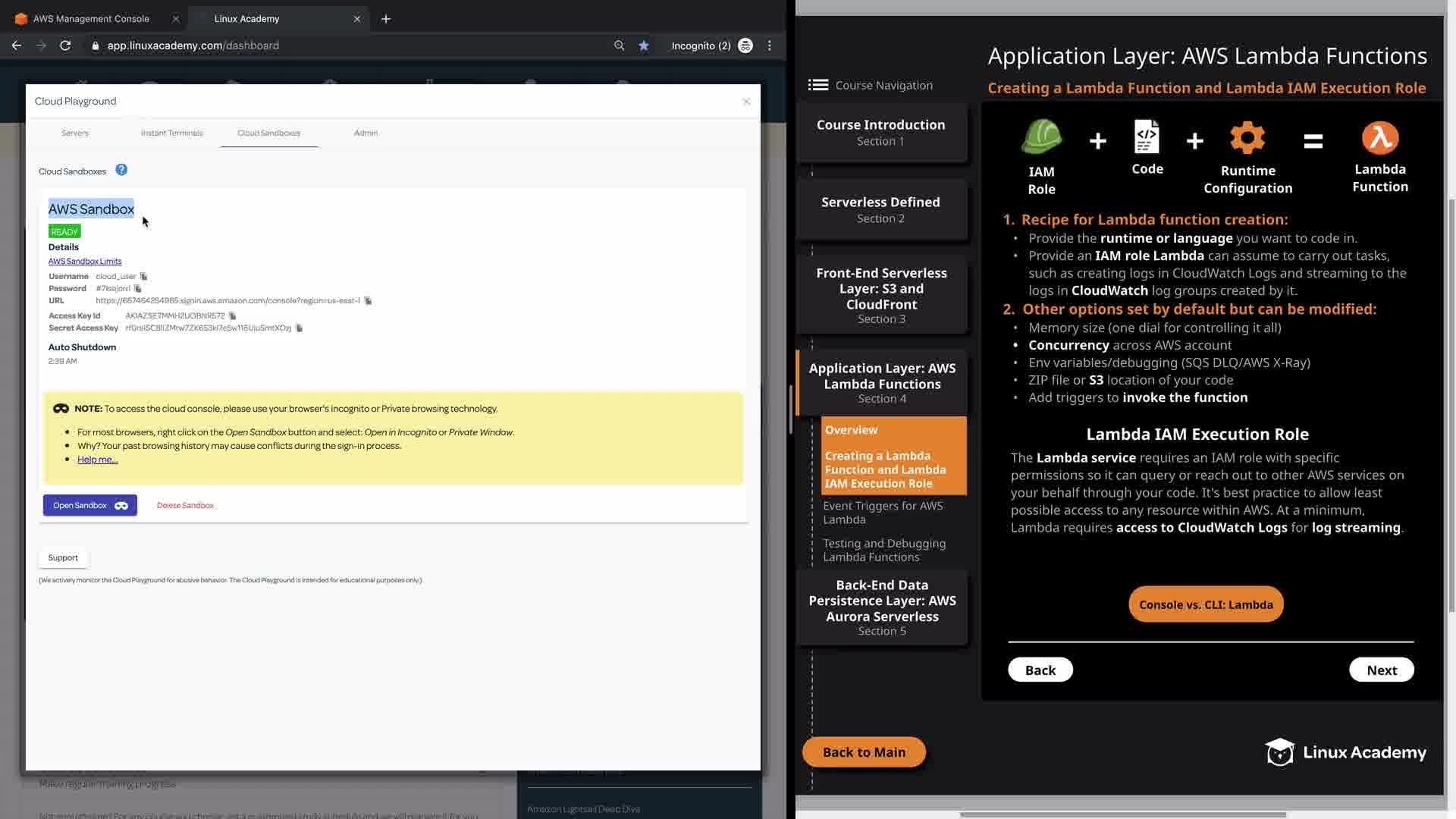Viewport: 1456px width, 819px height.
Task: Copy the Username with its copy icon
Action: pyautogui.click(x=143, y=277)
